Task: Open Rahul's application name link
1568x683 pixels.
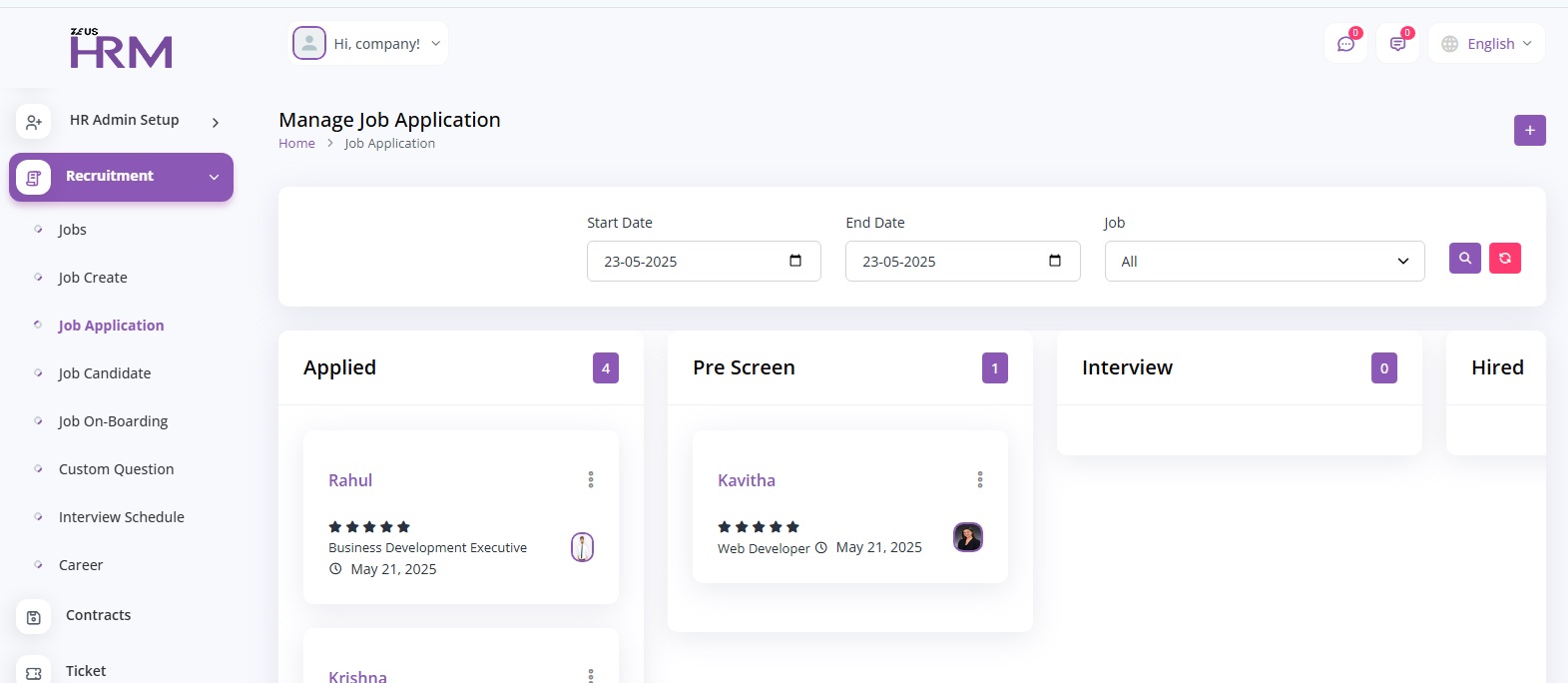Action: pos(350,480)
